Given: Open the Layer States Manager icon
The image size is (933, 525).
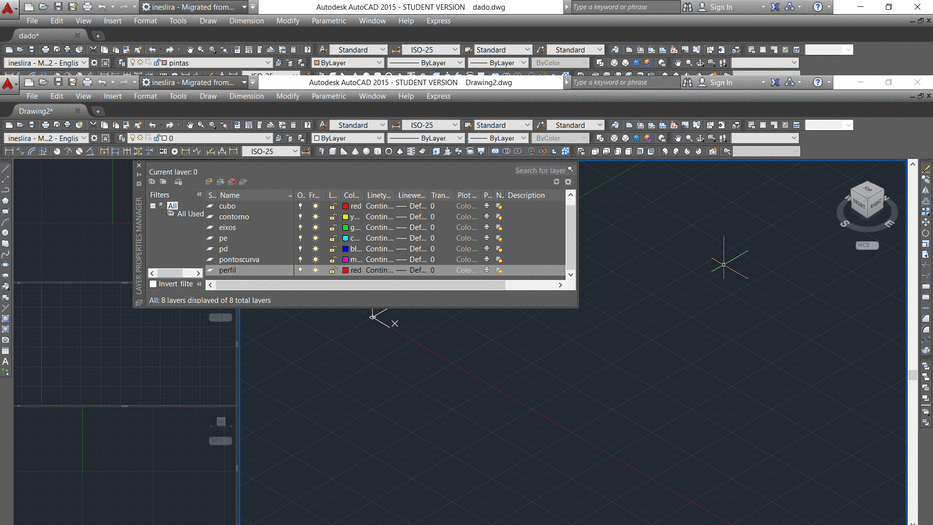Looking at the screenshot, I should click(x=178, y=182).
